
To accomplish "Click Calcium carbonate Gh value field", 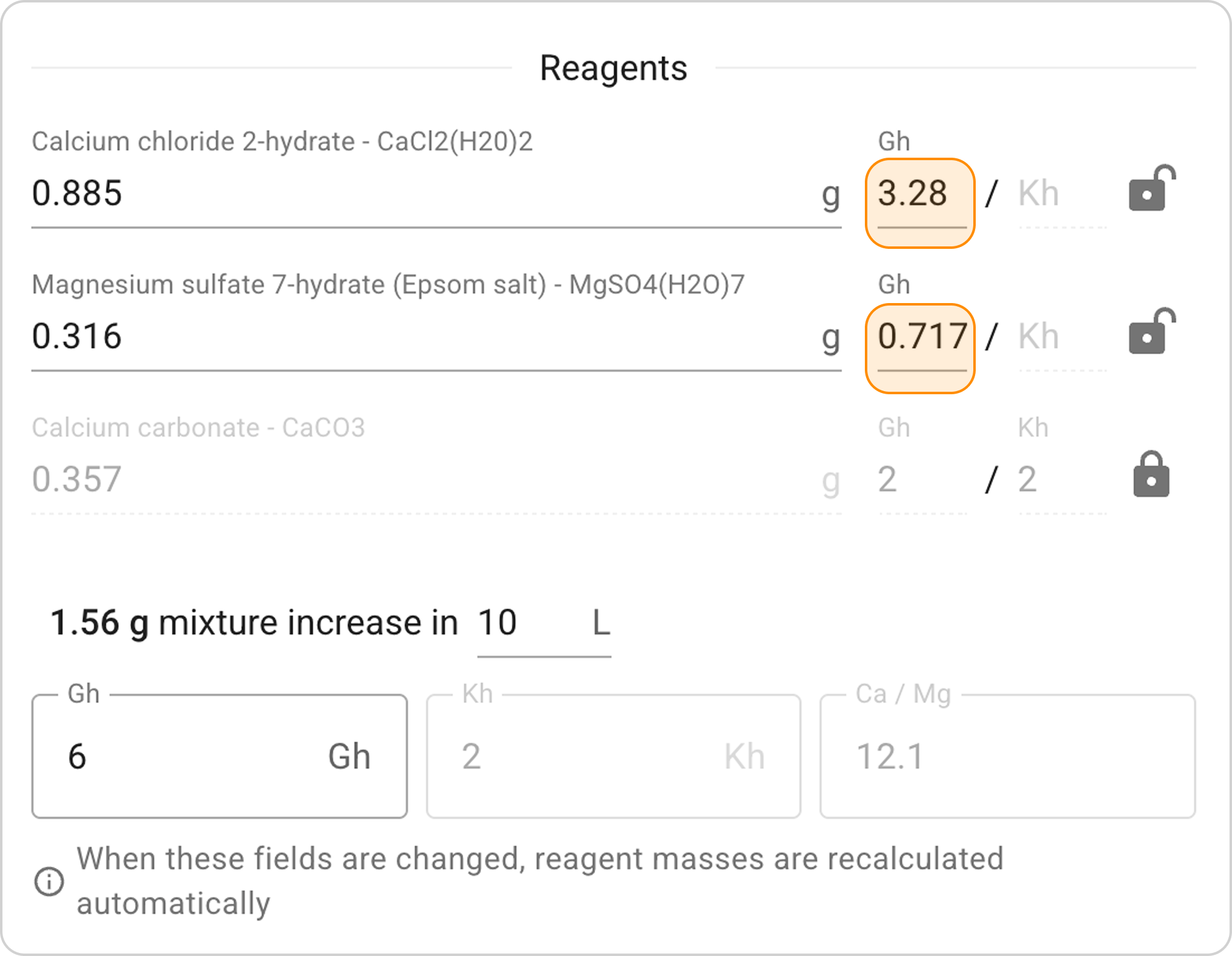I will [x=920, y=479].
